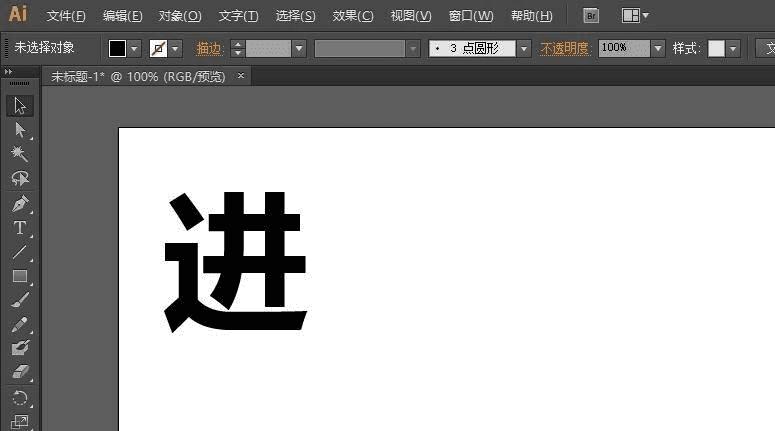The image size is (775, 431).
Task: Select the Direct Selection tool
Action: pyautogui.click(x=20, y=130)
